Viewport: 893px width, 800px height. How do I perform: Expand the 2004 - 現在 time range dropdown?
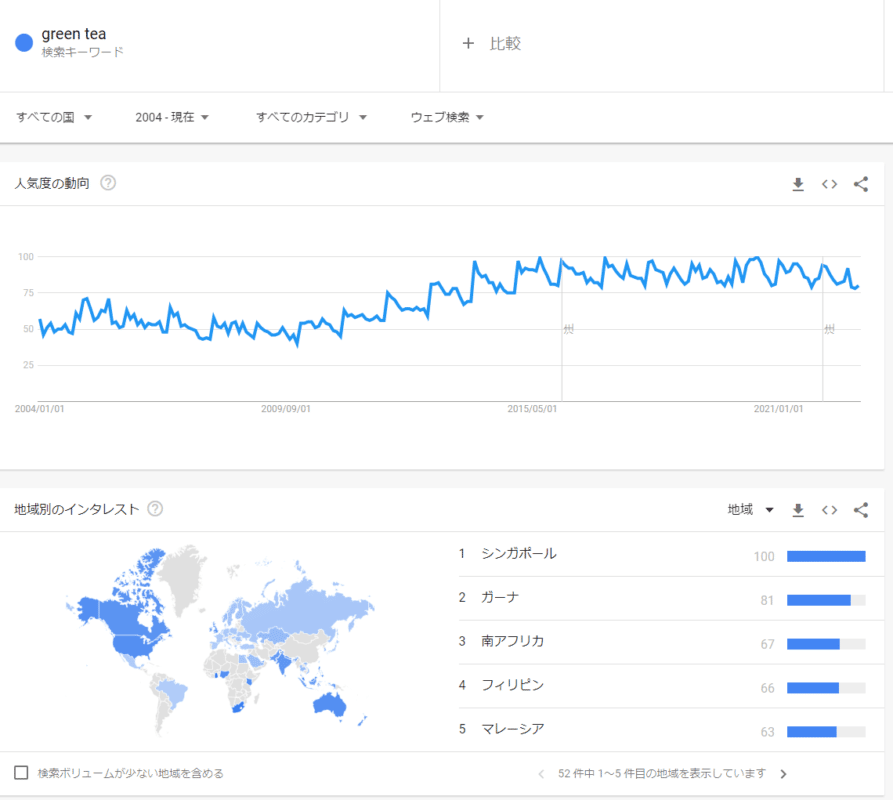tap(172, 117)
